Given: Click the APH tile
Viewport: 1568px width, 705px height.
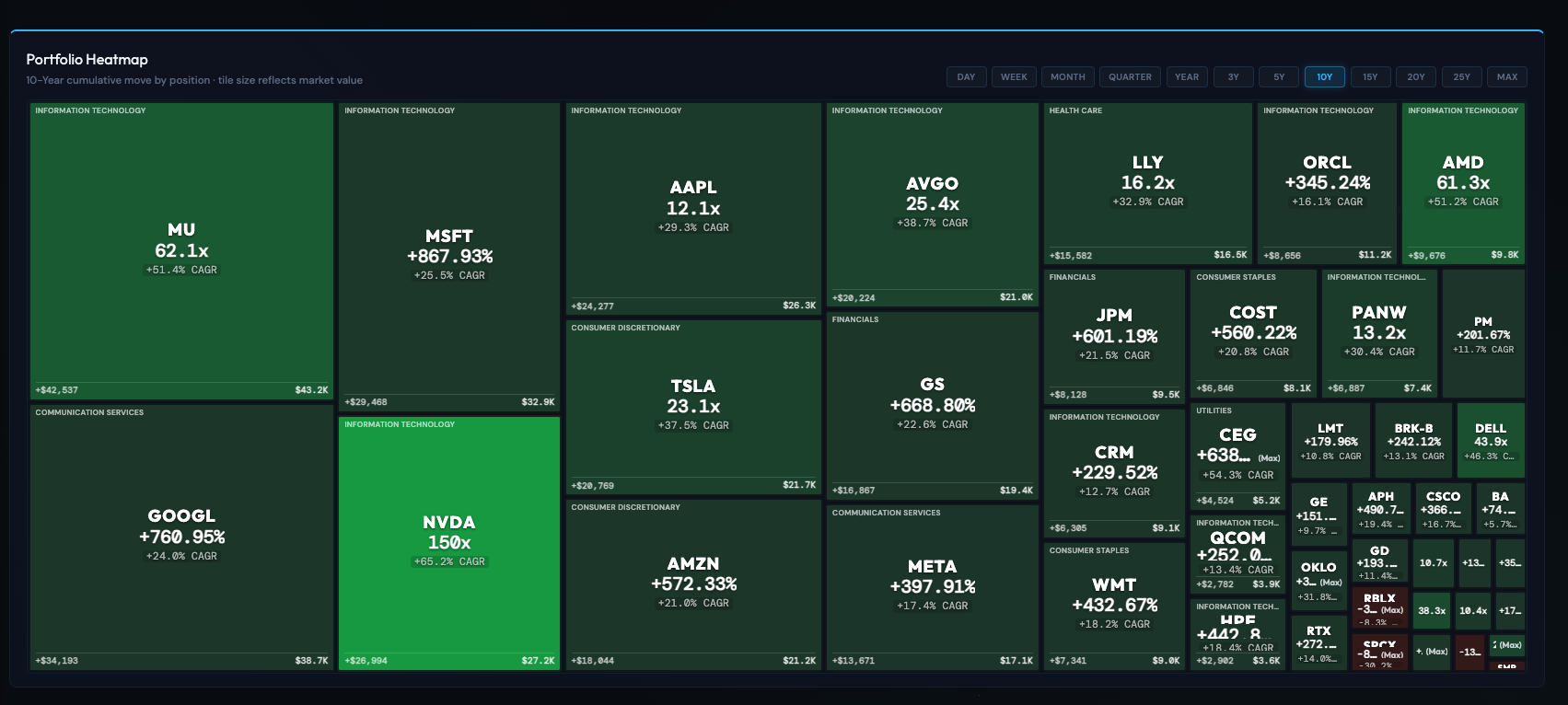Looking at the screenshot, I should pyautogui.click(x=1381, y=509).
